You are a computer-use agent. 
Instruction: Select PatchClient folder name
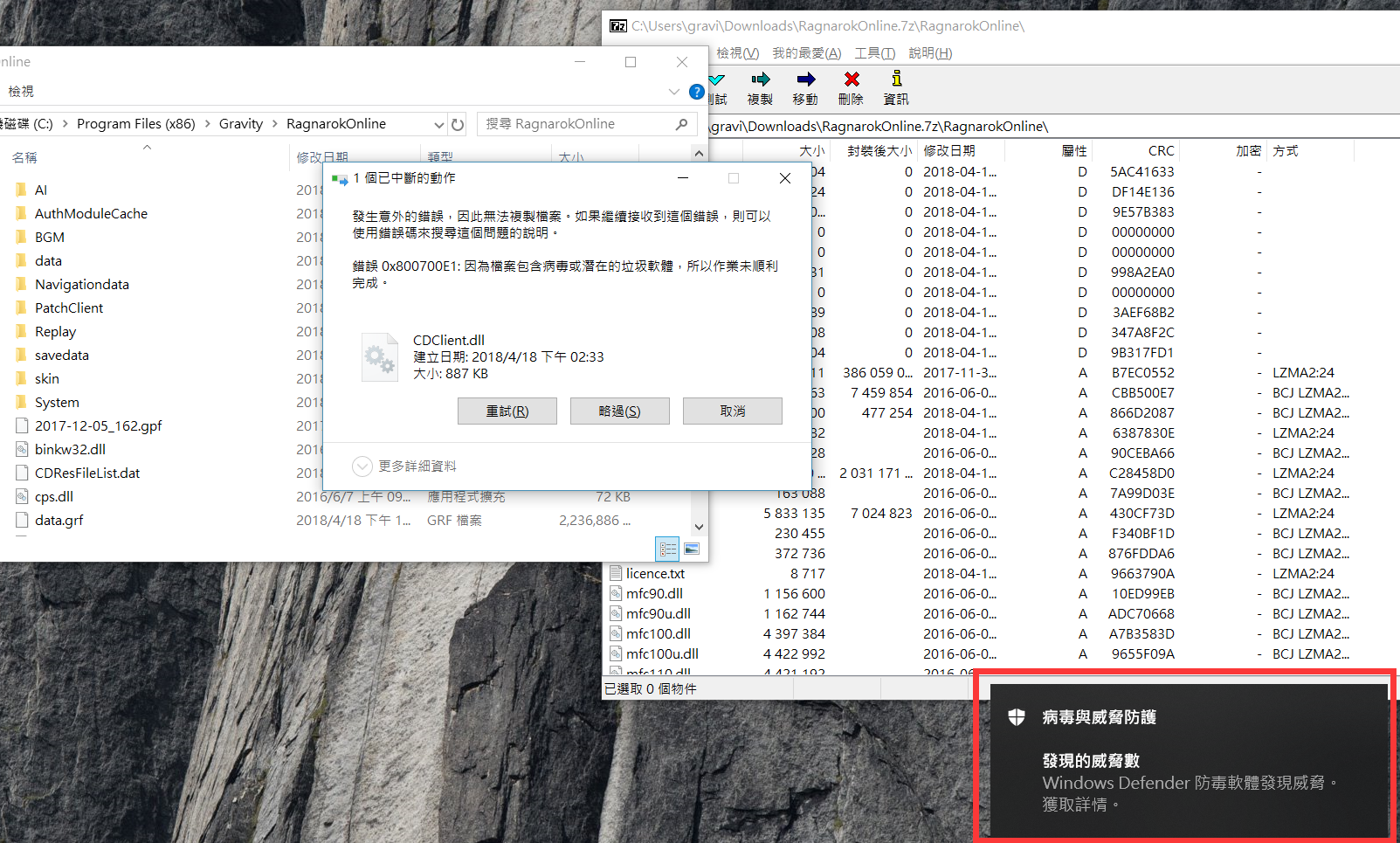pos(69,307)
